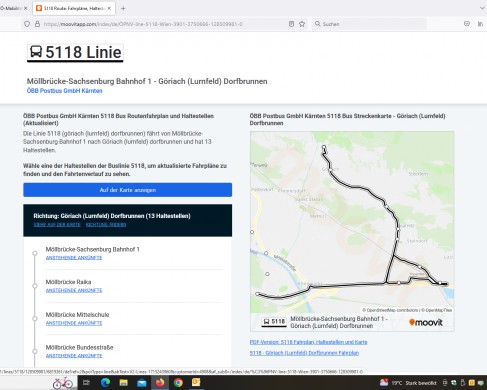Select the Möllbrücke Raika stop name
Viewport: 487px width, 390px height.
coord(68,282)
